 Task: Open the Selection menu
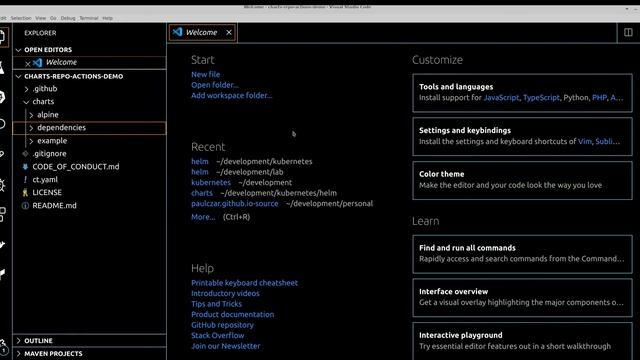tap(21, 18)
